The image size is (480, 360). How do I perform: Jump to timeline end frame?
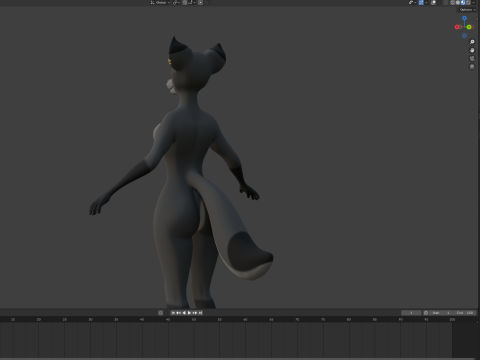click(200, 313)
